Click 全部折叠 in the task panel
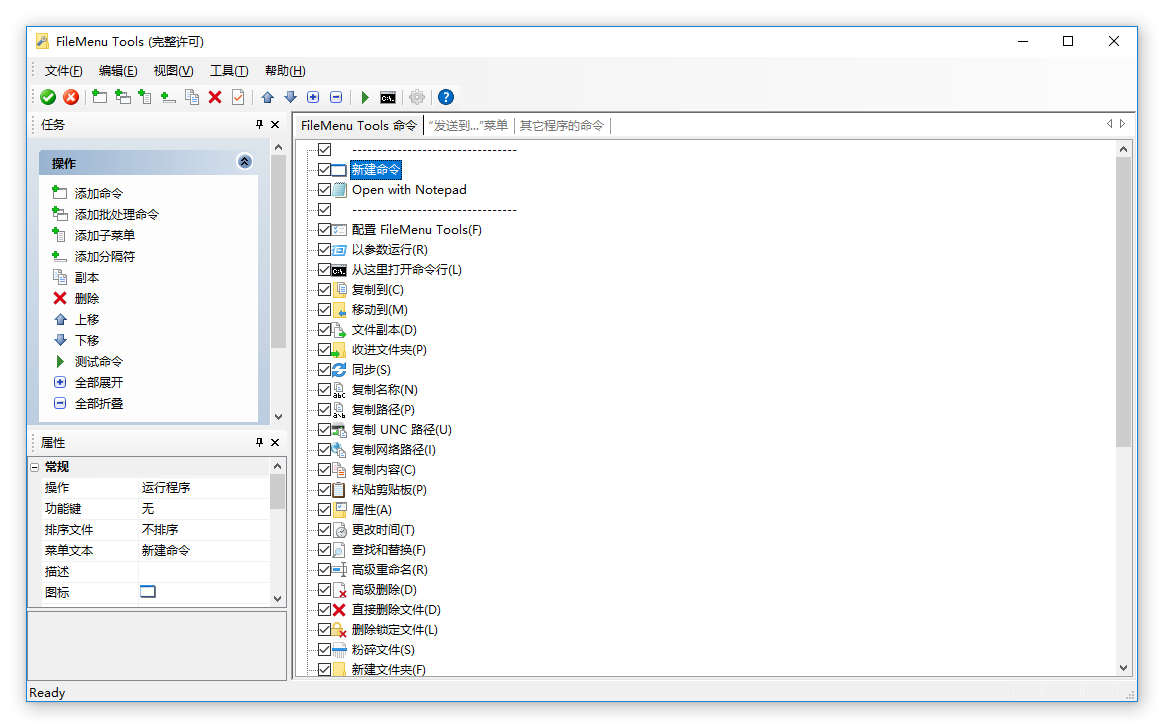Screen dimensions: 1164x728 [99, 404]
